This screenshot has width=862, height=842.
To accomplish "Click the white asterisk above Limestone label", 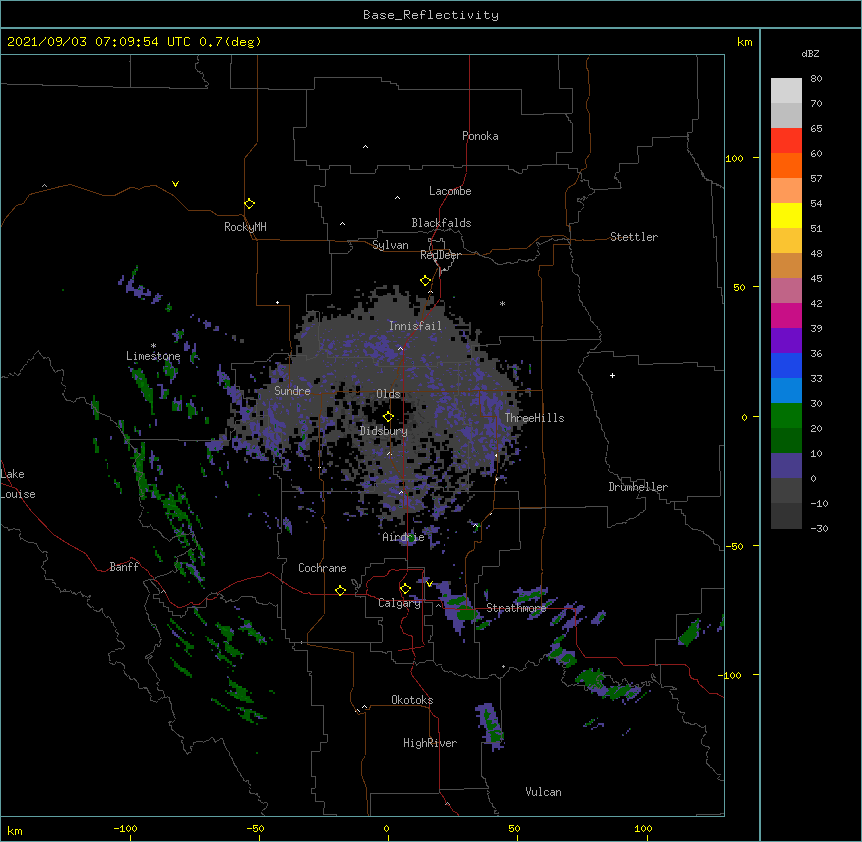I will (153, 346).
